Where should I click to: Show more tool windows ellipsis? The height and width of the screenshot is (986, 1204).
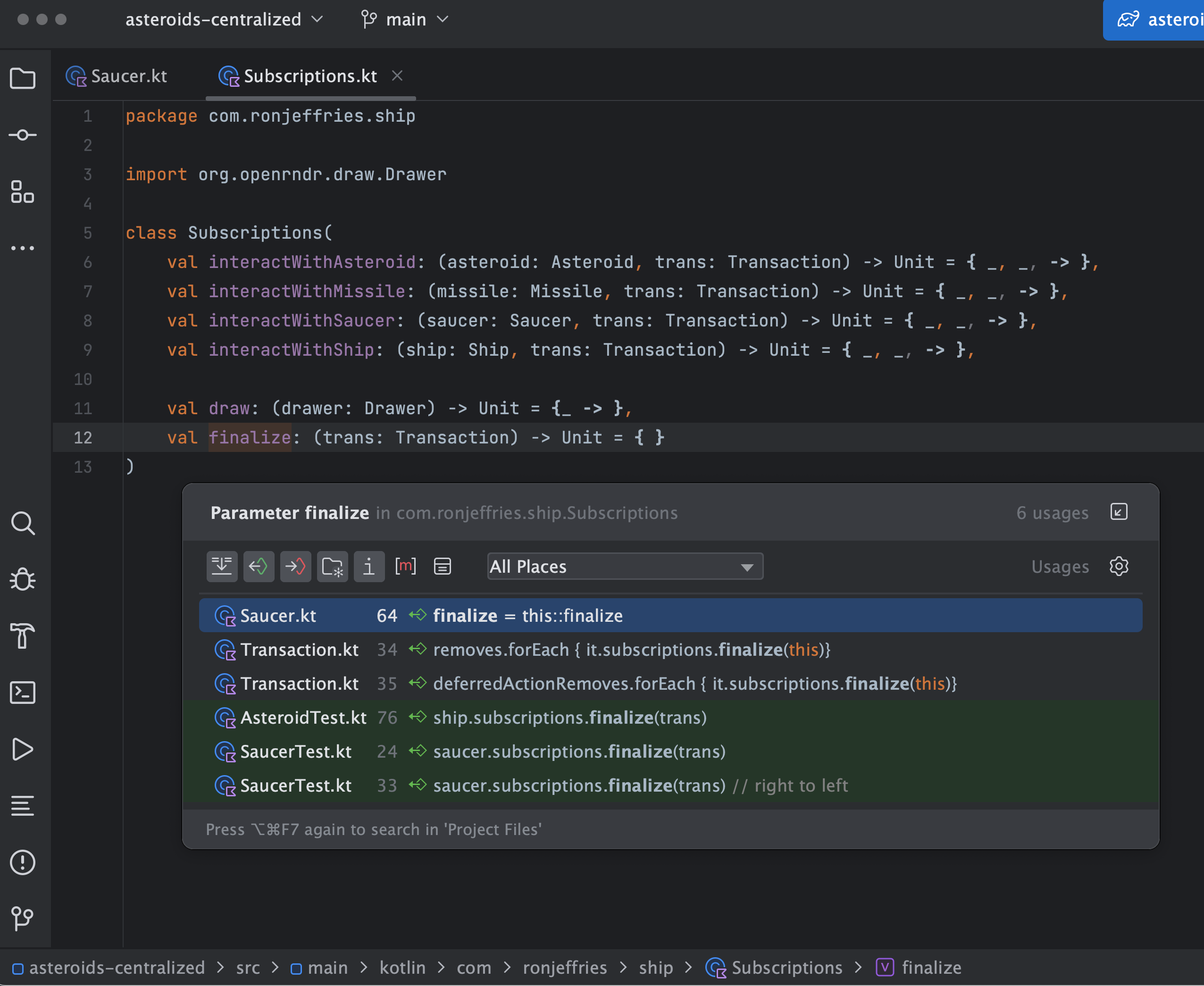point(23,248)
